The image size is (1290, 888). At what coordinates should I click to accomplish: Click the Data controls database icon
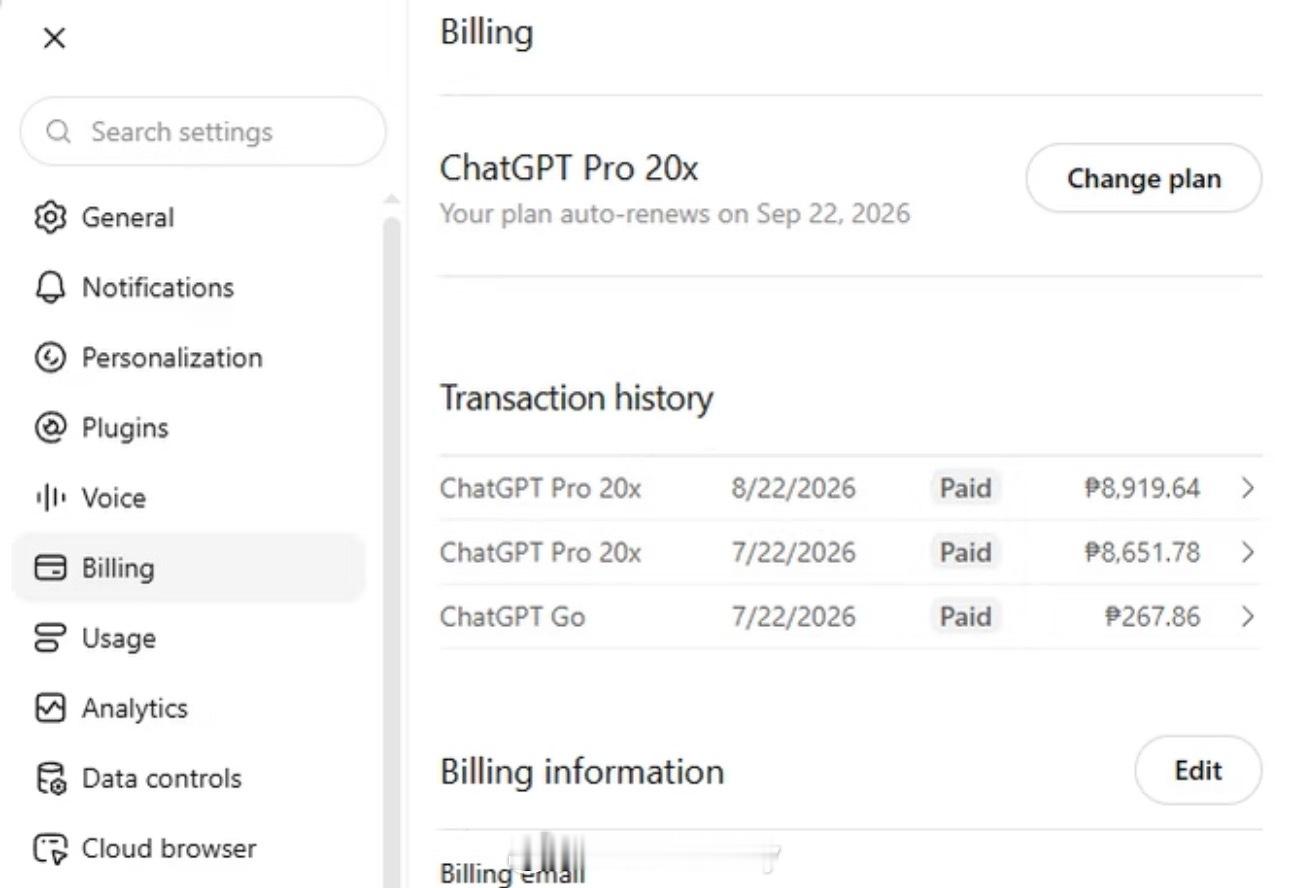50,778
